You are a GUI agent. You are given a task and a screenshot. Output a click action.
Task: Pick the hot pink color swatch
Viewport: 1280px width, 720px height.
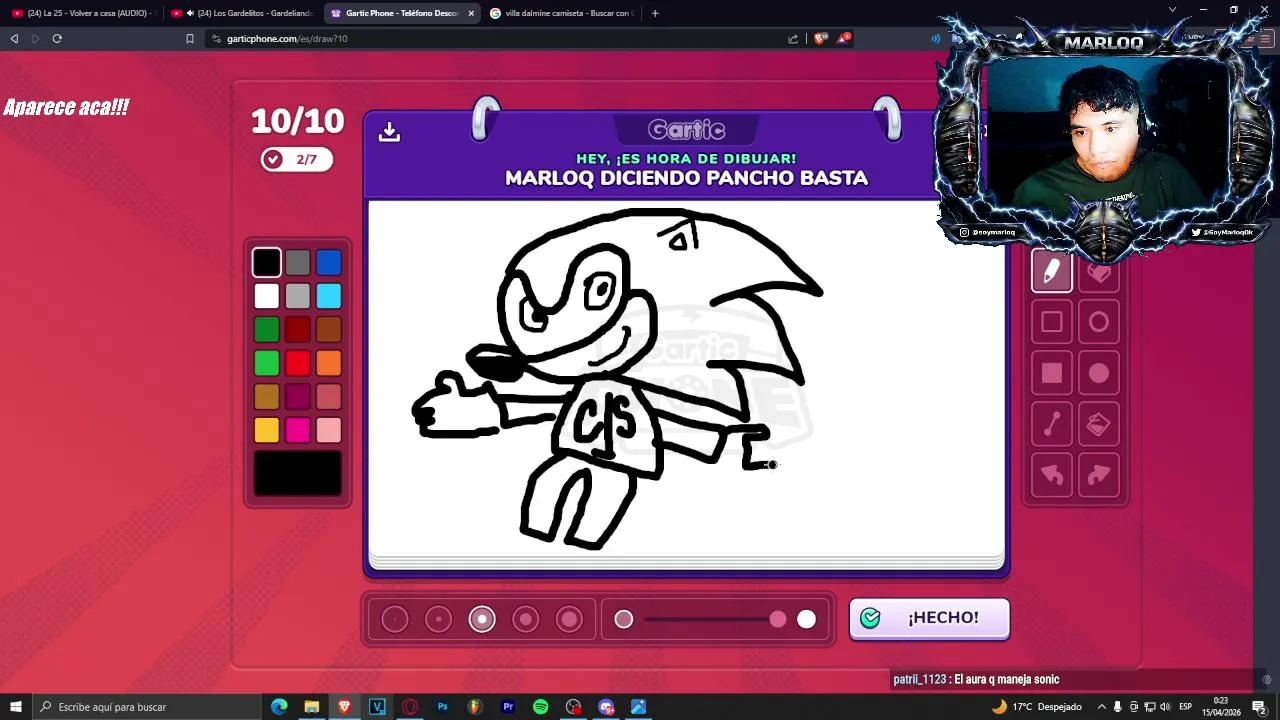(298, 430)
